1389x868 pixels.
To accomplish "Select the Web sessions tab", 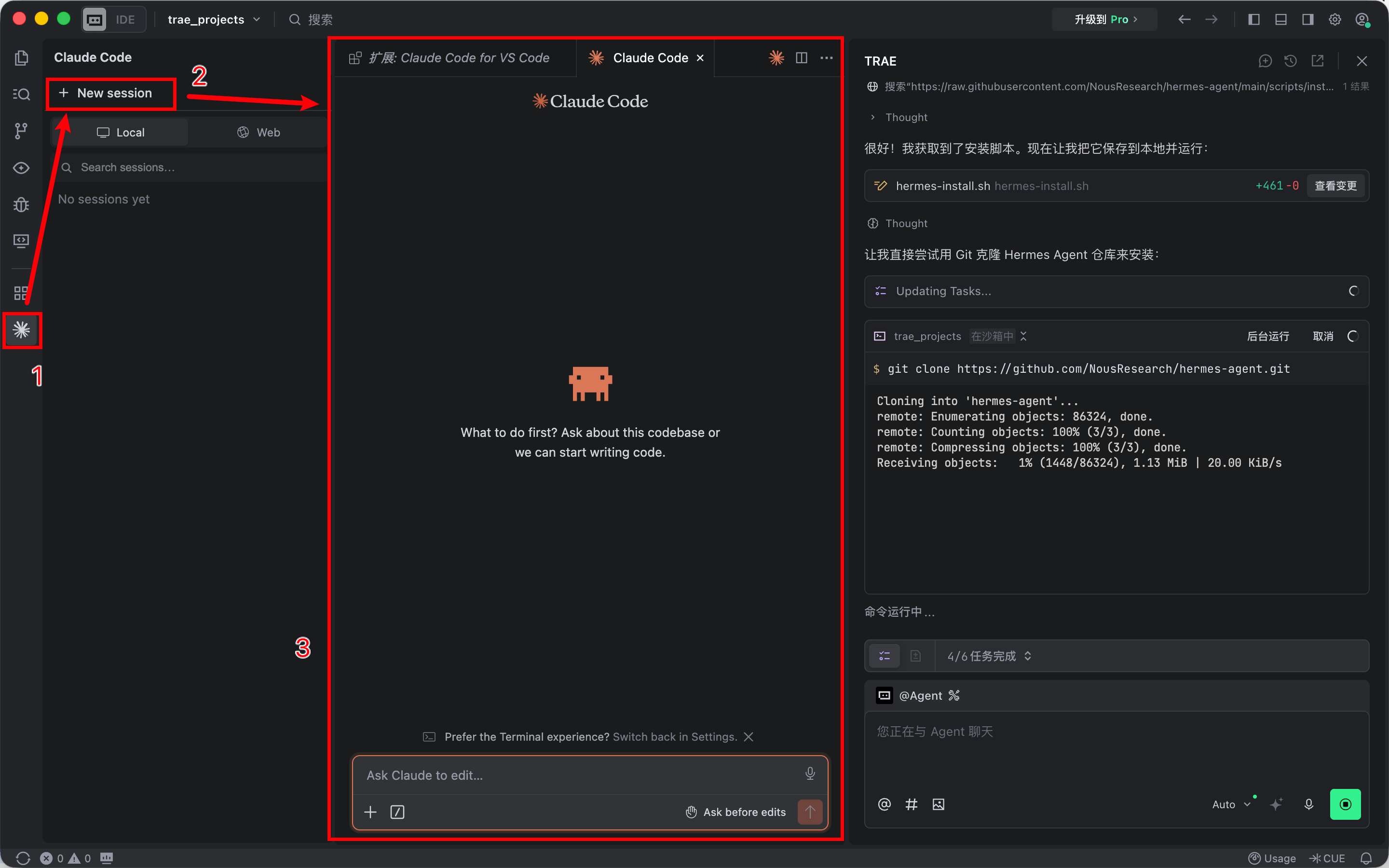I will [x=259, y=132].
